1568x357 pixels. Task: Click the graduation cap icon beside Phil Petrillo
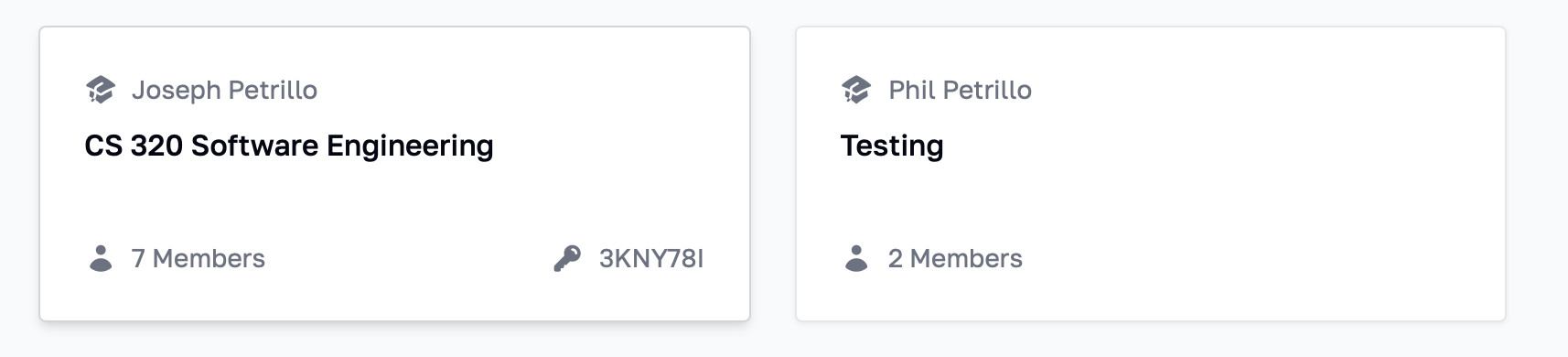(x=856, y=90)
